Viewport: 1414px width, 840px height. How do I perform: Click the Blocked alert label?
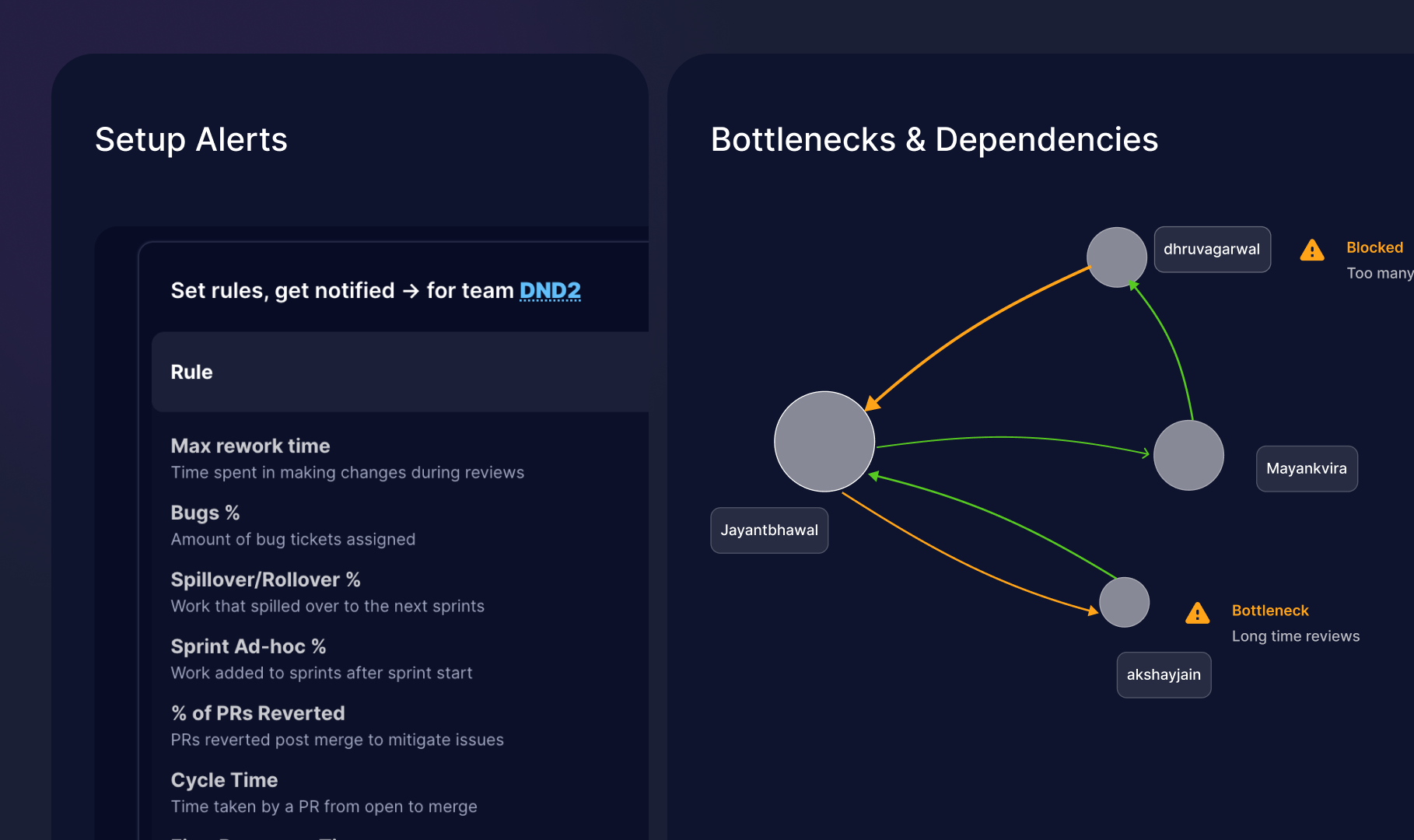click(x=1375, y=247)
